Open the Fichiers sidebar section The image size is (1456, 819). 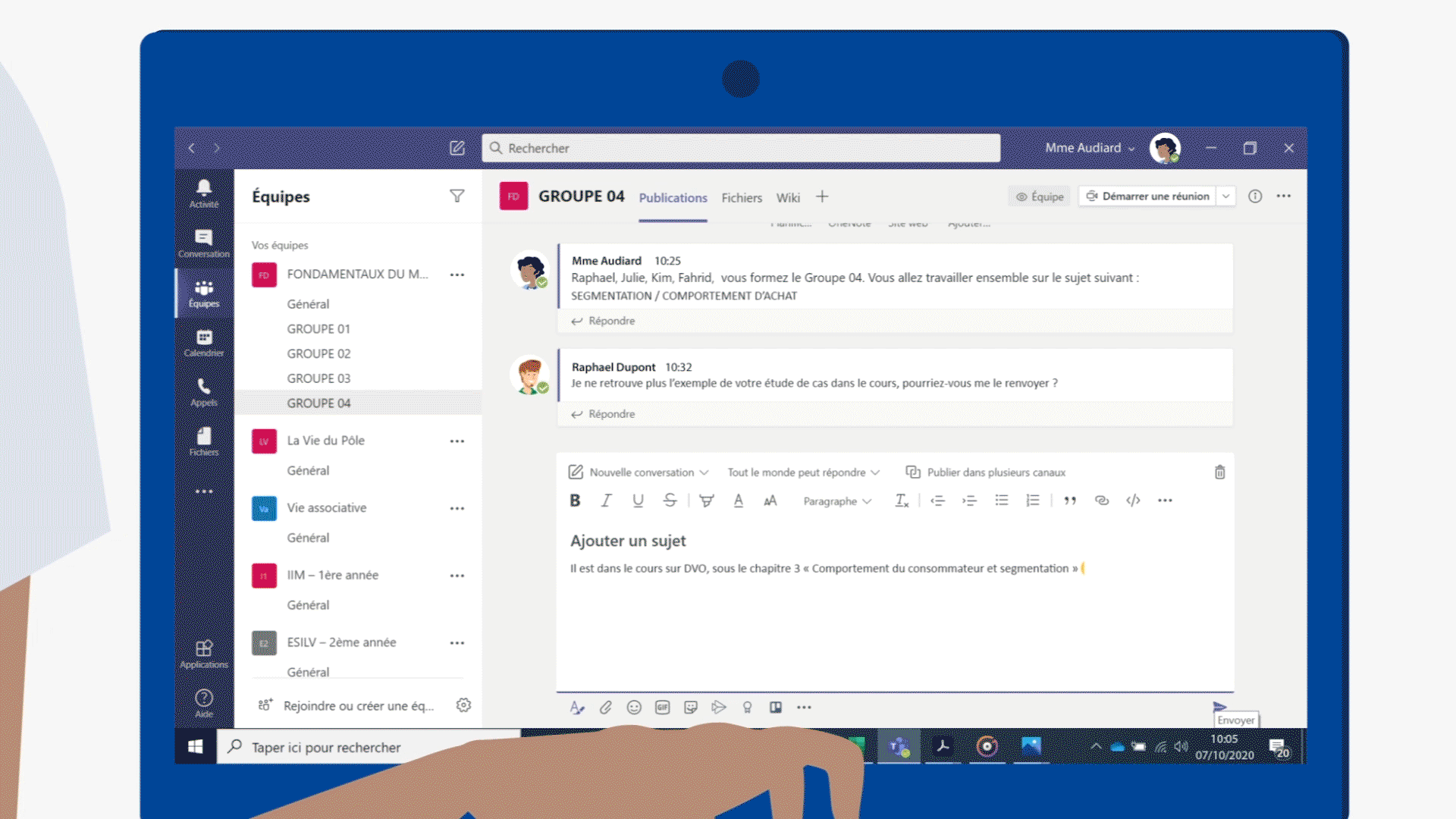click(x=204, y=441)
